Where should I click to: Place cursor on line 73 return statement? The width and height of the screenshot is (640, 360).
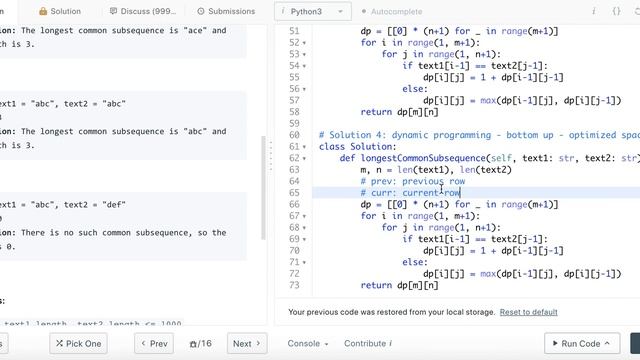(399, 285)
